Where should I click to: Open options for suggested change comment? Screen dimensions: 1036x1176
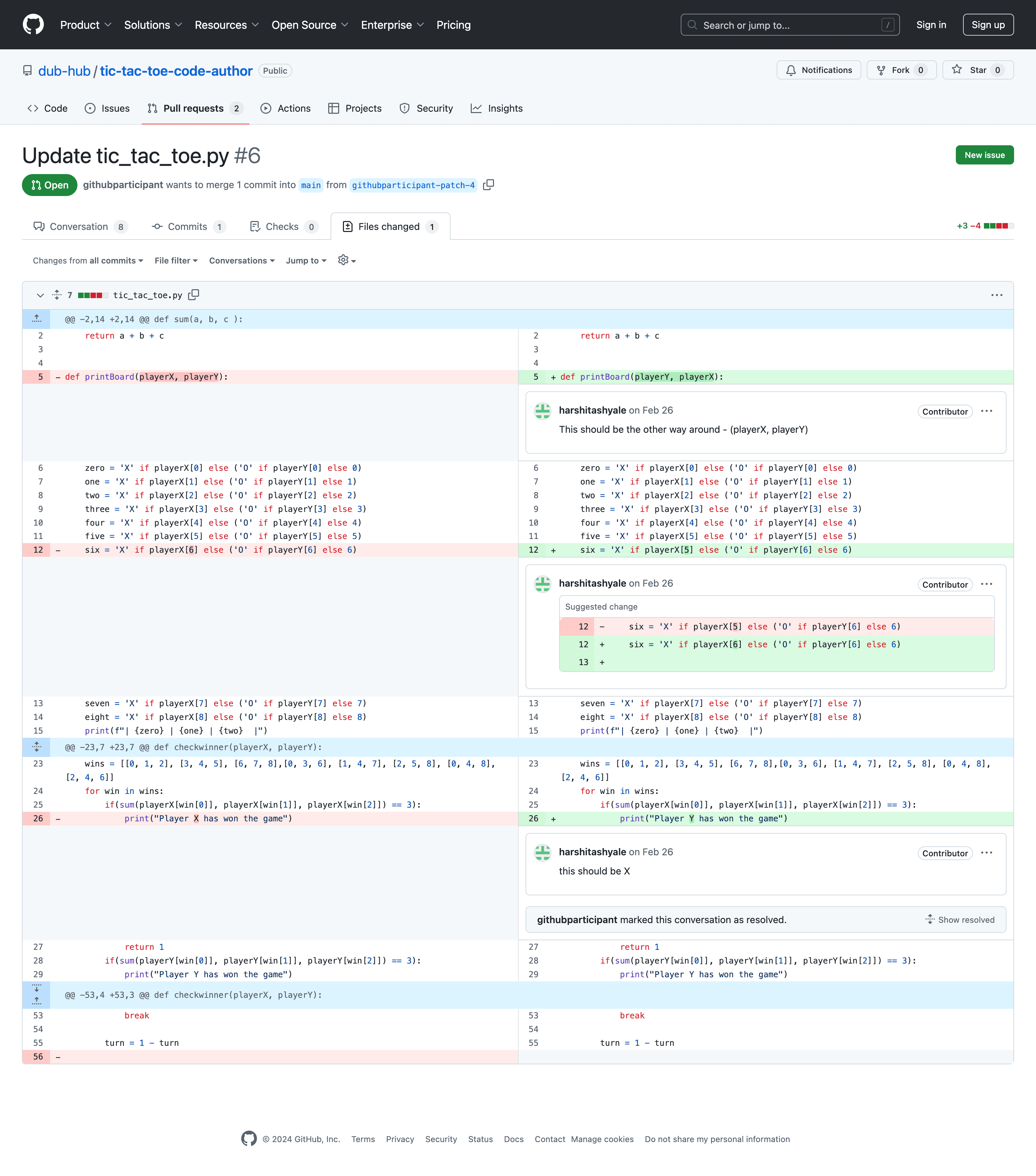click(987, 584)
